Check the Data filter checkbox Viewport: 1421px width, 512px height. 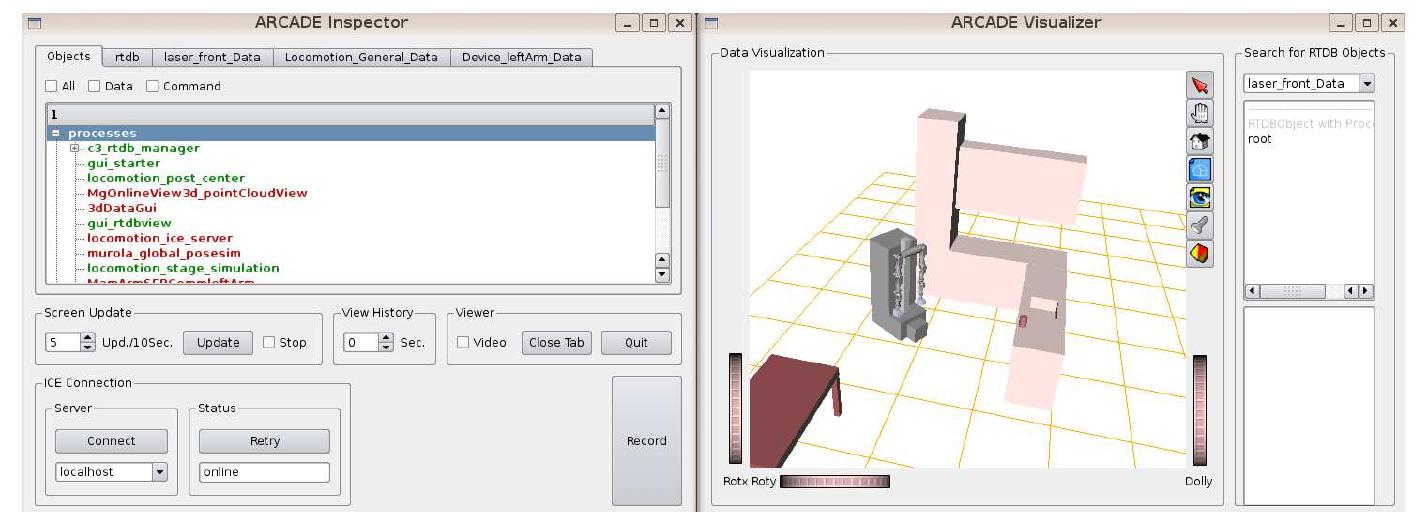tap(94, 86)
